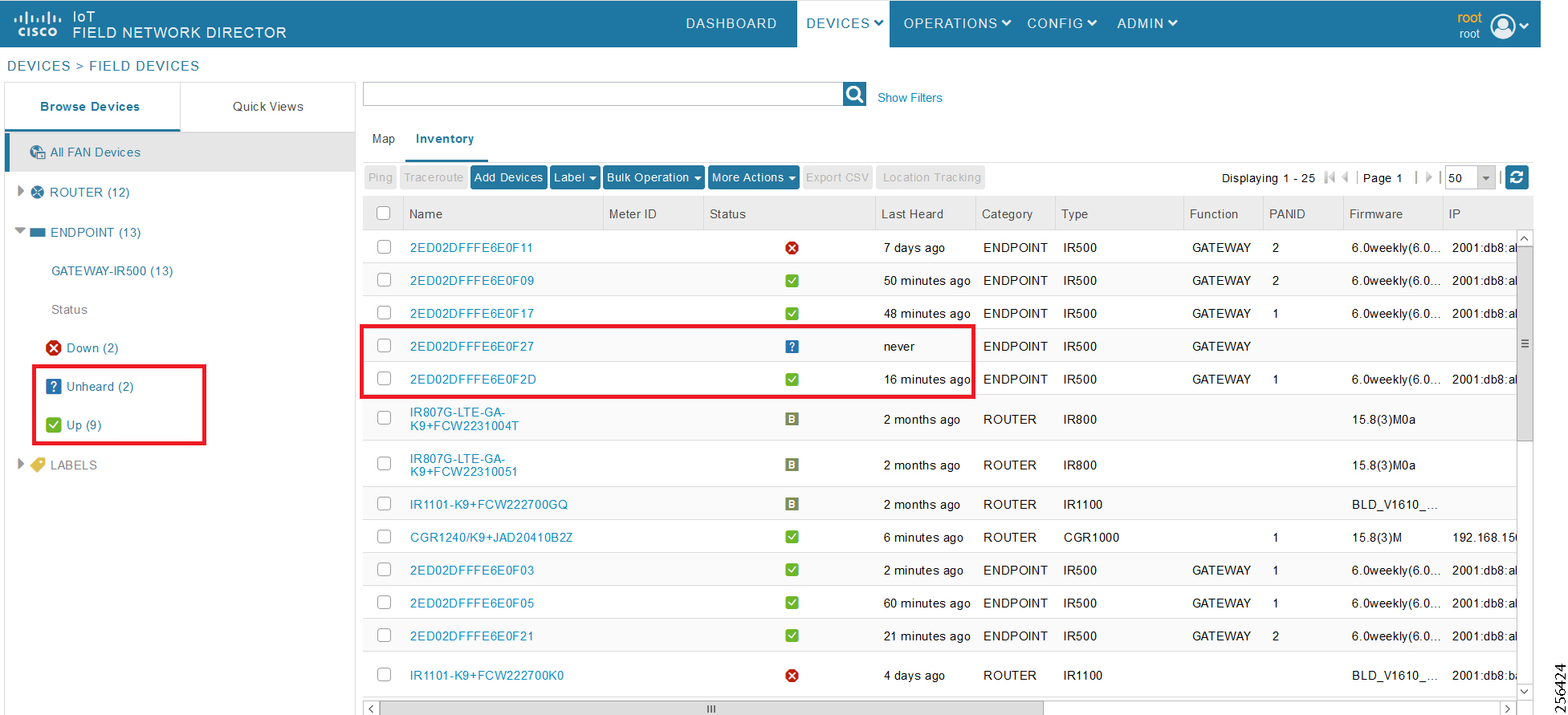Click the down status icon for IR1101-K9+FCW222700K0

click(792, 675)
